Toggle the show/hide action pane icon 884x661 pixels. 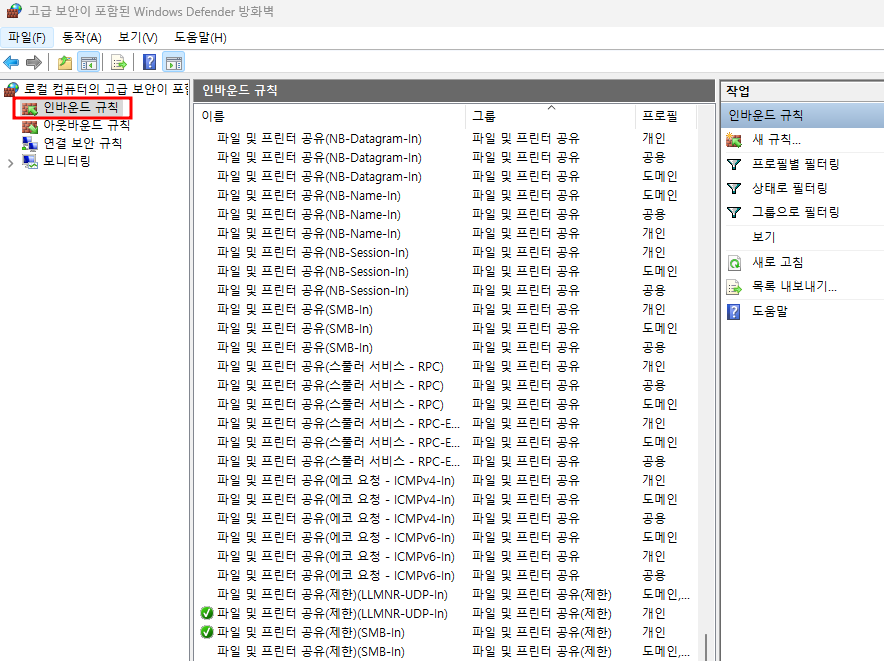coord(174,63)
